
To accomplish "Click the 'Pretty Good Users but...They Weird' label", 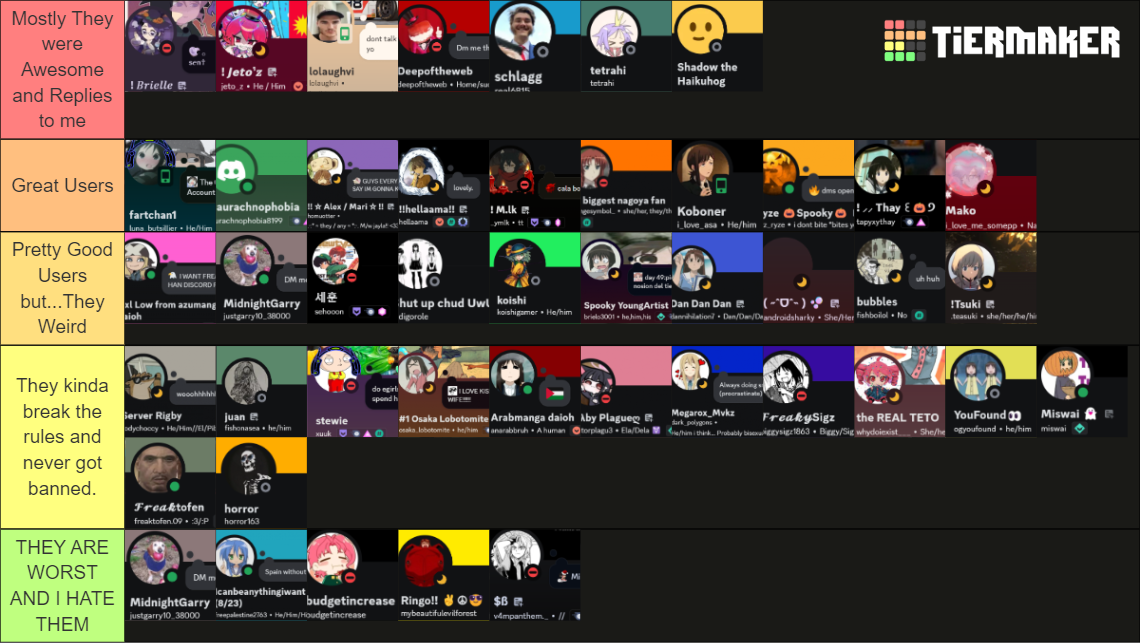I will pyautogui.click(x=63, y=288).
